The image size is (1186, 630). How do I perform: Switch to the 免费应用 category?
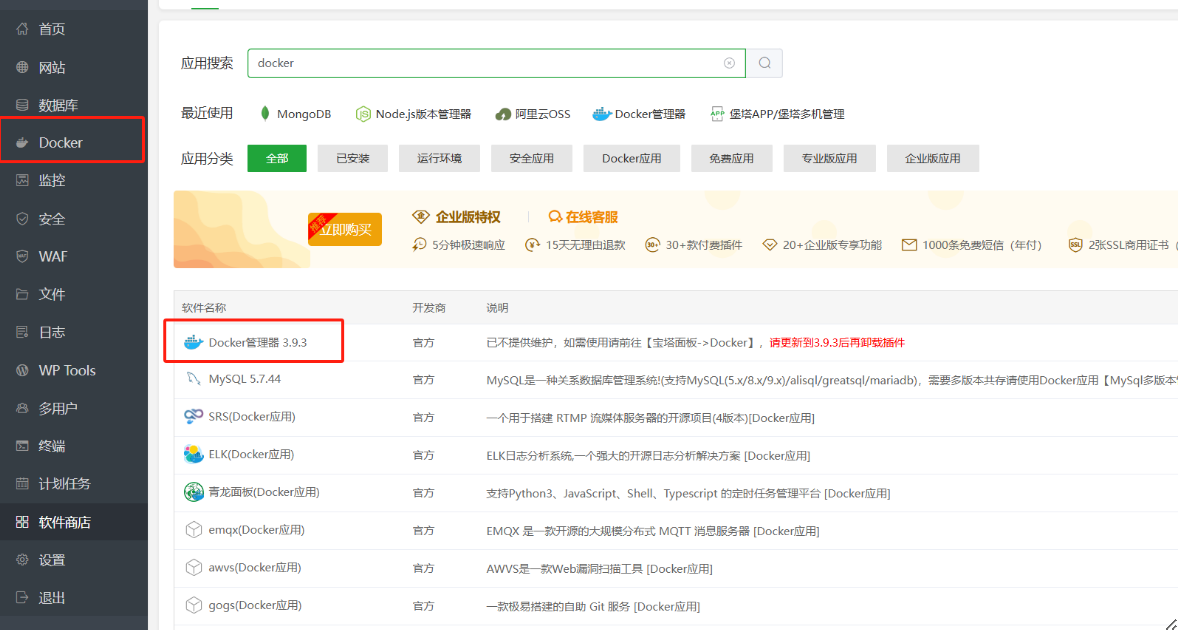tap(731, 158)
